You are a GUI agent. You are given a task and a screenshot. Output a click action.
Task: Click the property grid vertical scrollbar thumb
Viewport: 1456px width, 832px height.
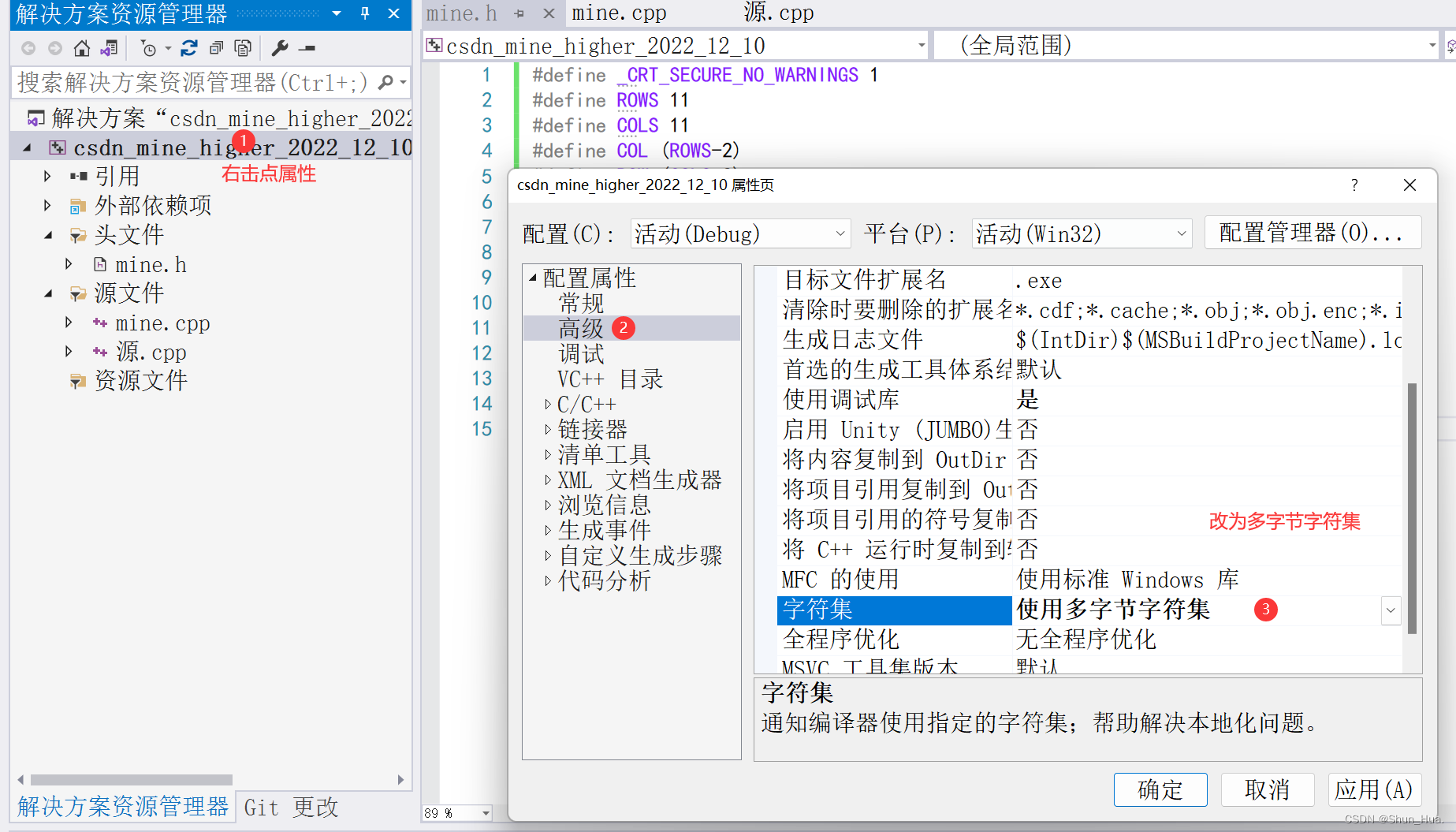click(x=1412, y=508)
